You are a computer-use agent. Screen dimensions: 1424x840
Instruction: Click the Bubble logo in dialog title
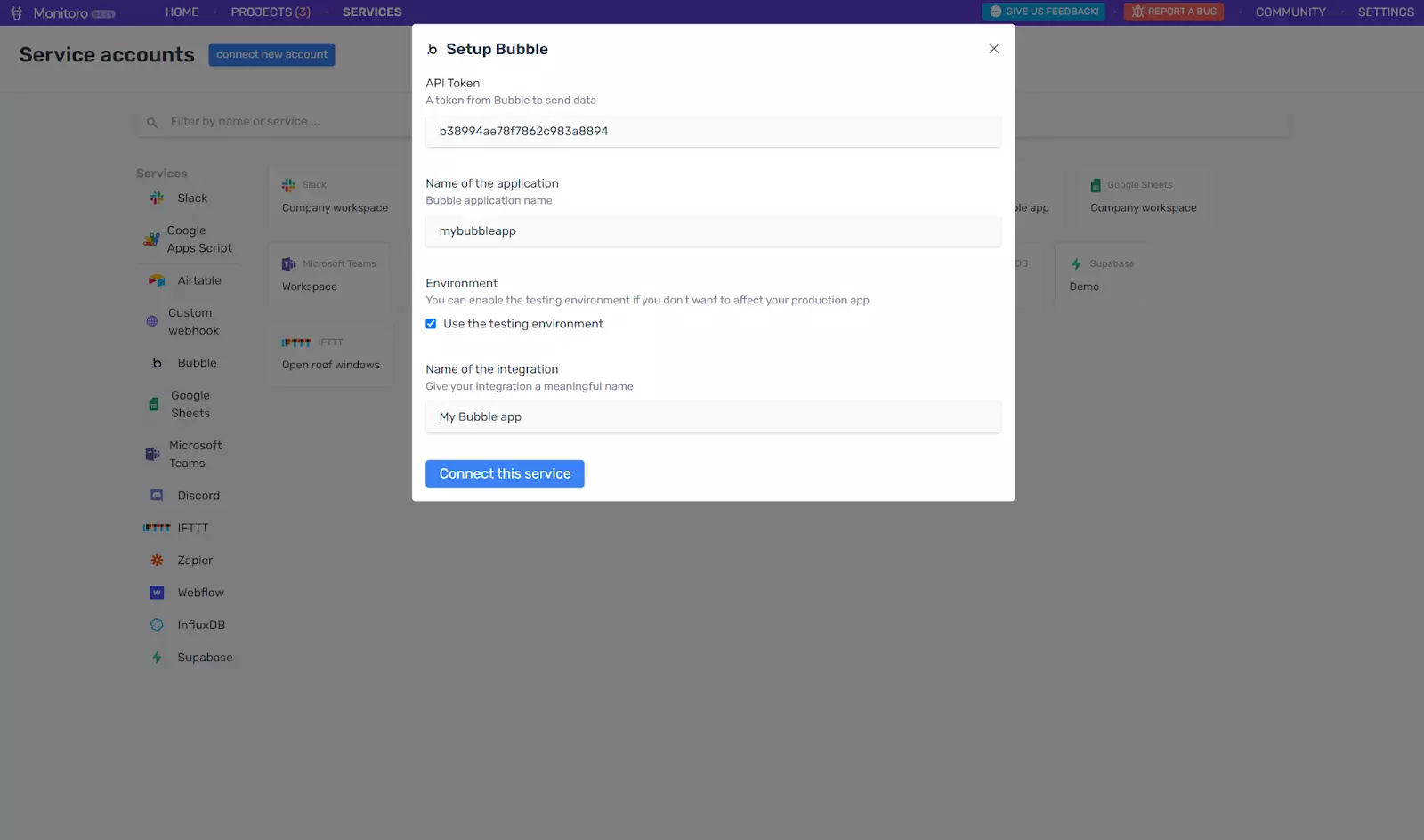433,50
